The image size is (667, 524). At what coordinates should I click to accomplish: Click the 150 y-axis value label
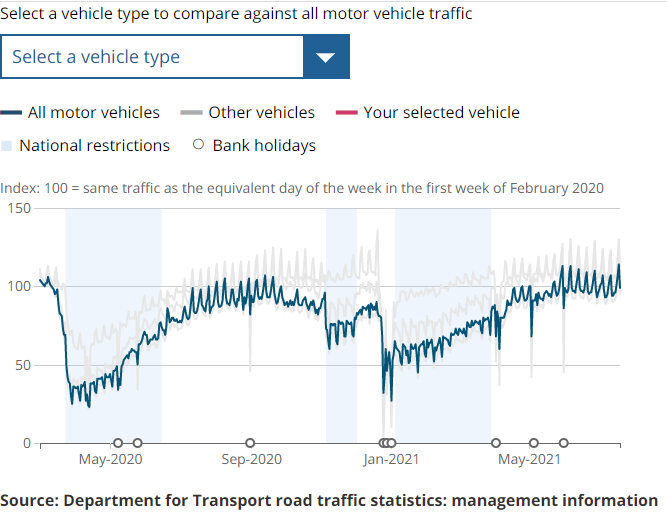click(x=19, y=208)
